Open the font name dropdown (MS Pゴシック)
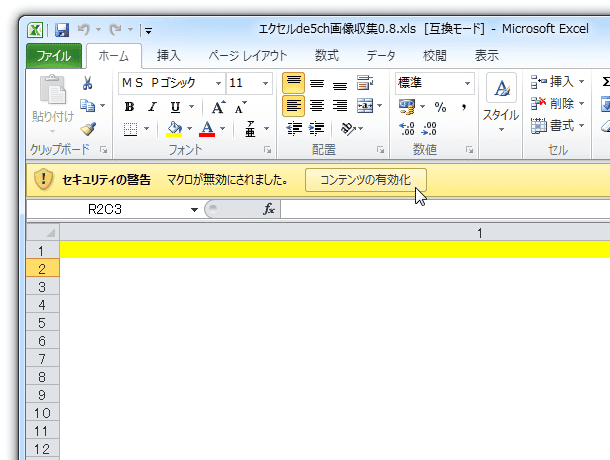 pos(219,83)
